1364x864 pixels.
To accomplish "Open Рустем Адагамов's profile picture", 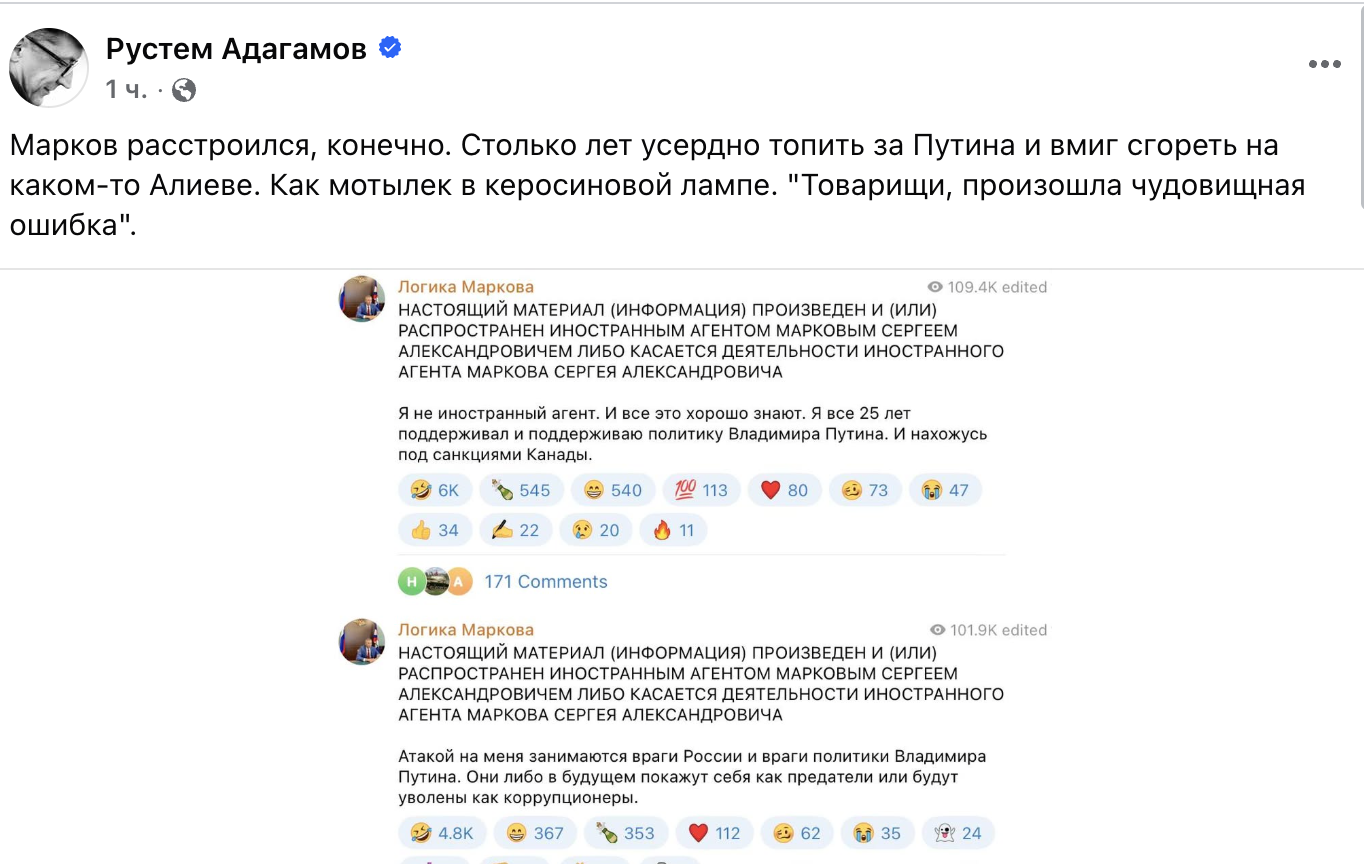I will 49,67.
